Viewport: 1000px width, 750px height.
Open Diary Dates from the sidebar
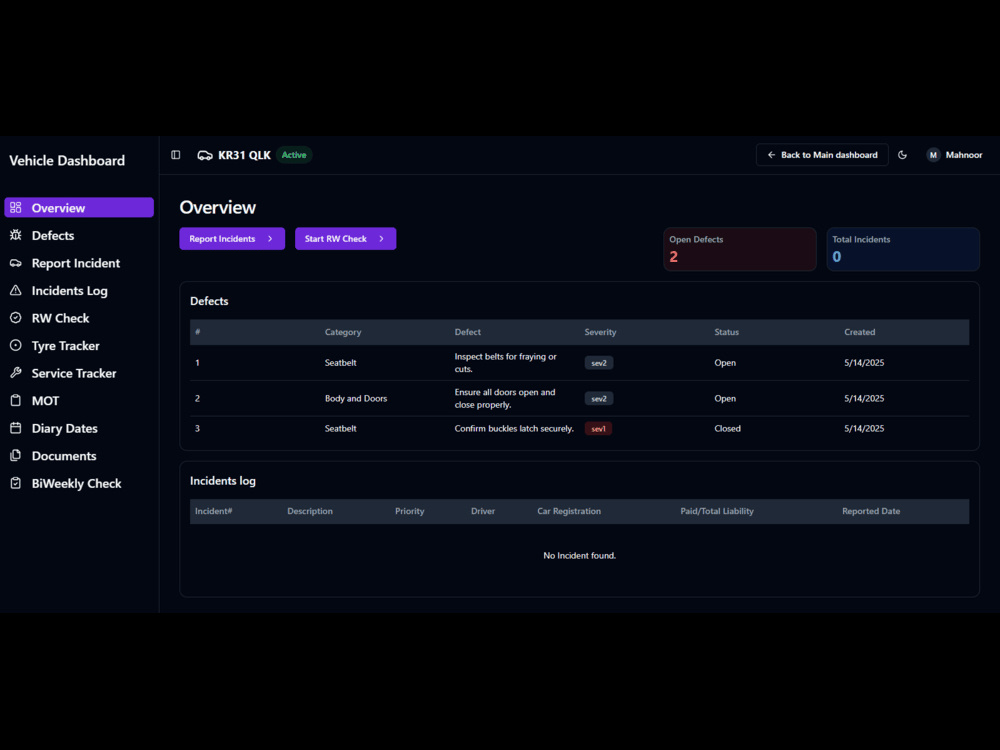pos(79,428)
